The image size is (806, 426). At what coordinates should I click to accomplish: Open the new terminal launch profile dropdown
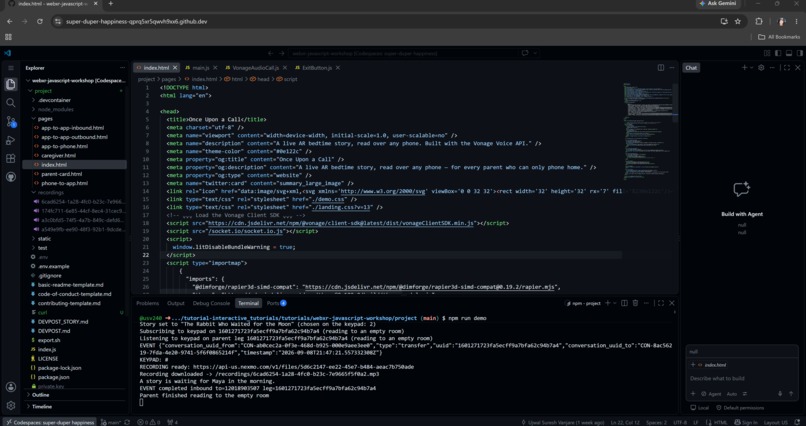click(614, 303)
